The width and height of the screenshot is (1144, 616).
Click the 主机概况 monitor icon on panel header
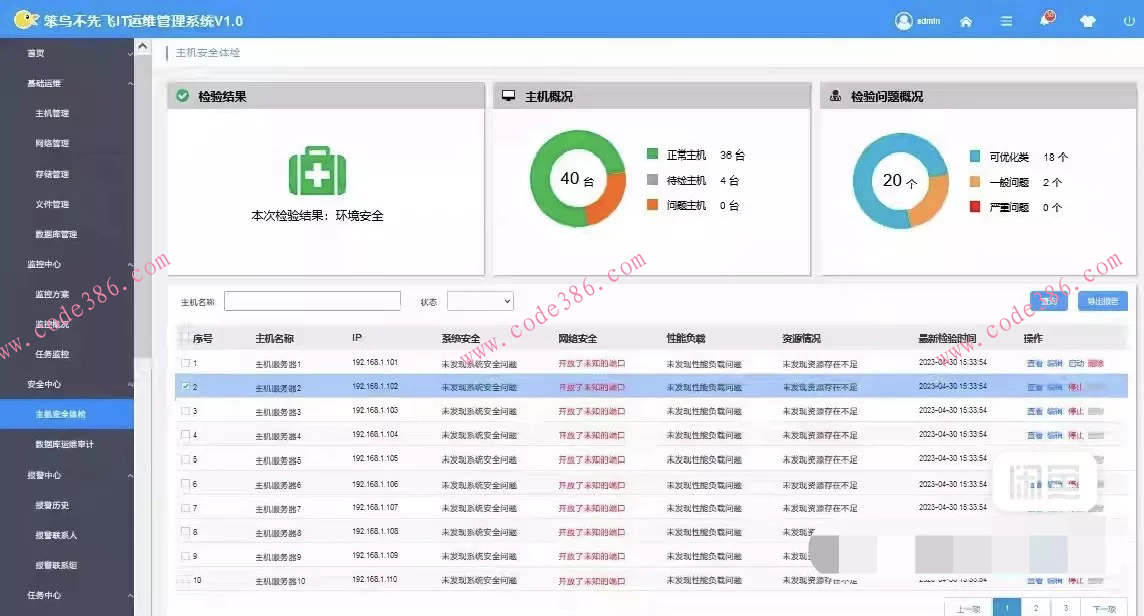(506, 95)
